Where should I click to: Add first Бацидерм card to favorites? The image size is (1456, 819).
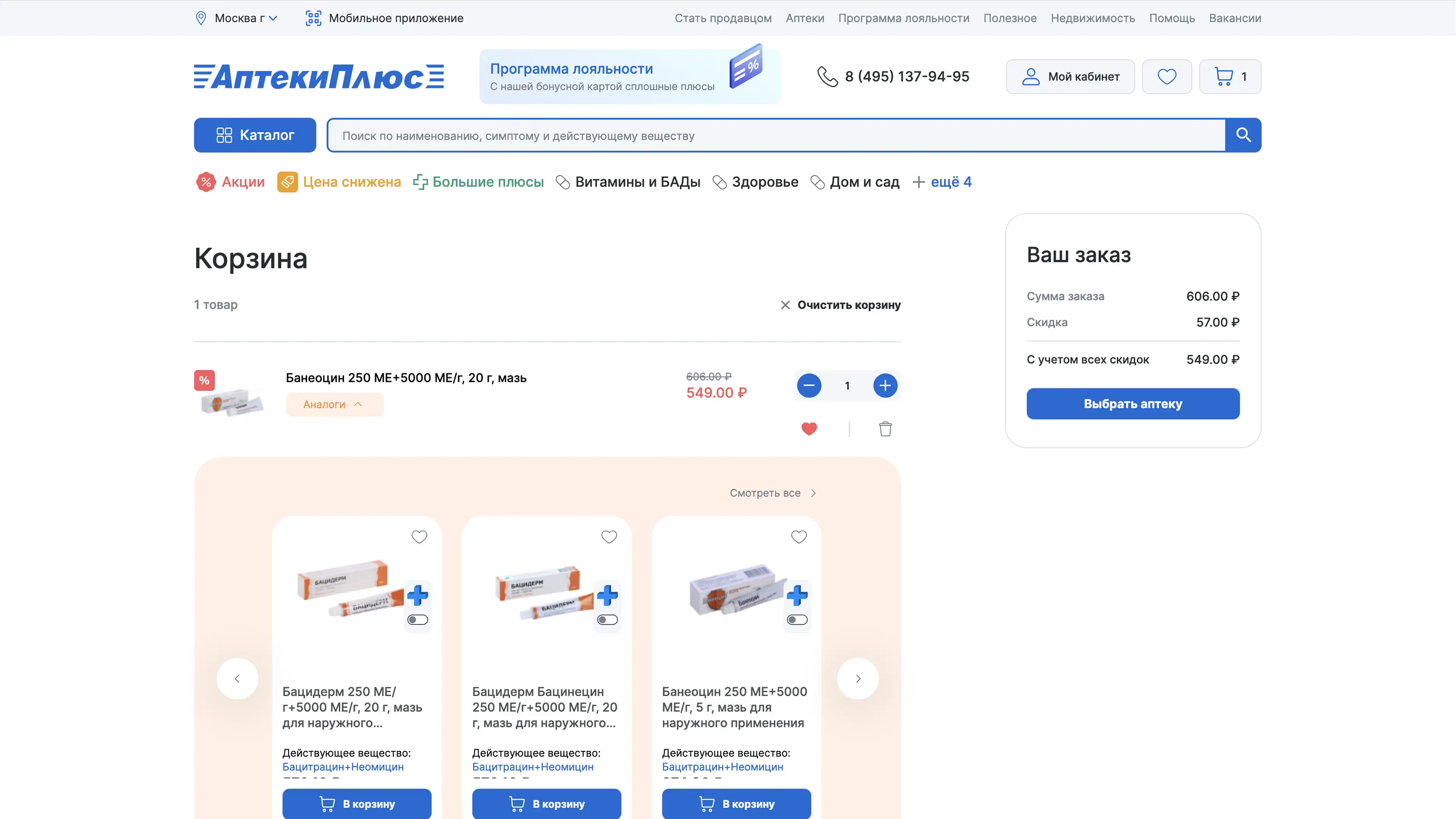tap(419, 537)
